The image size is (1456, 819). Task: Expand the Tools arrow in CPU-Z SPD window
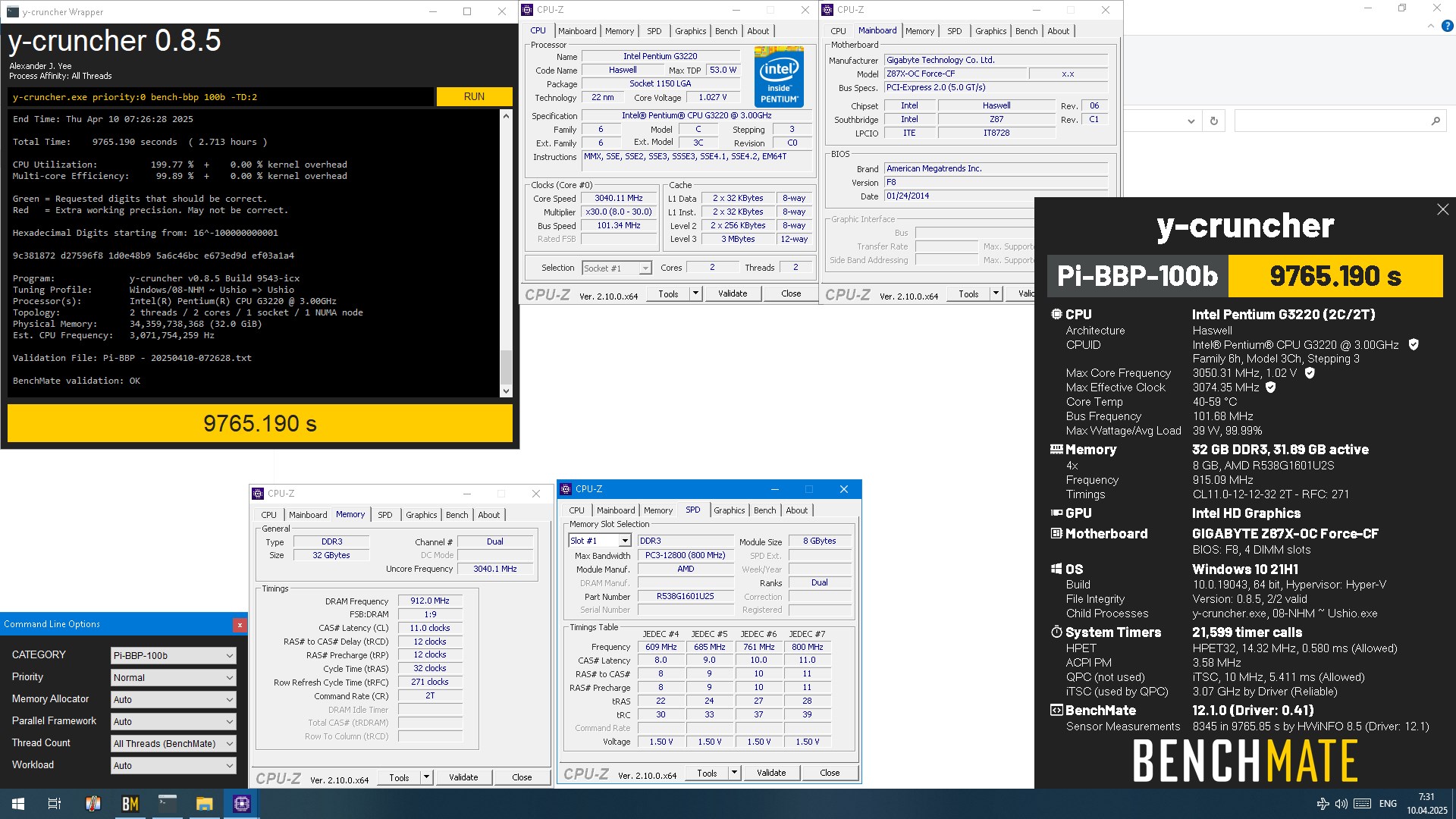734,773
